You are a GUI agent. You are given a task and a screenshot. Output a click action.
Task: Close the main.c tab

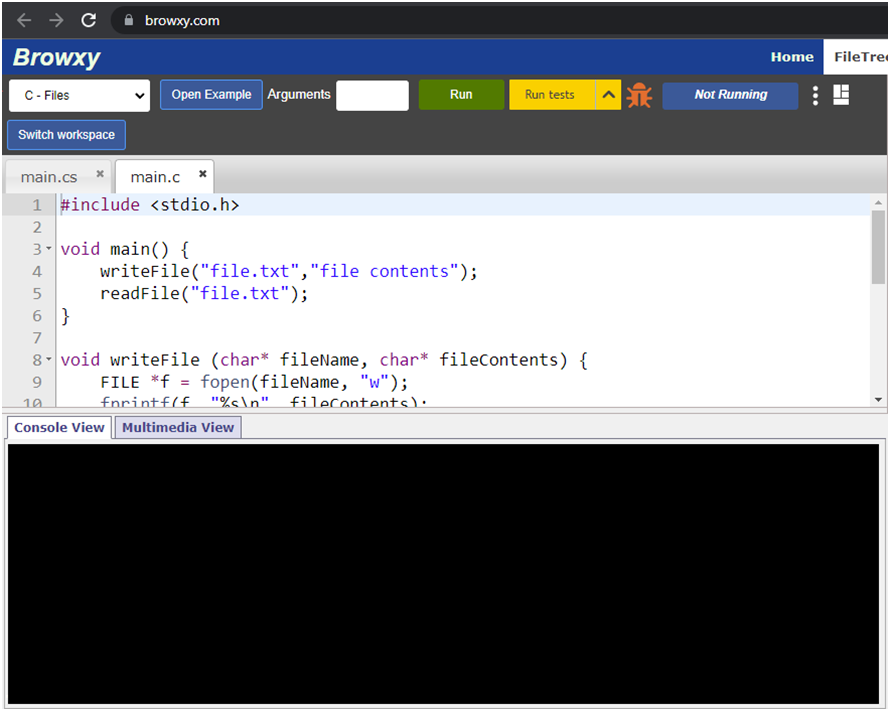pos(202,174)
